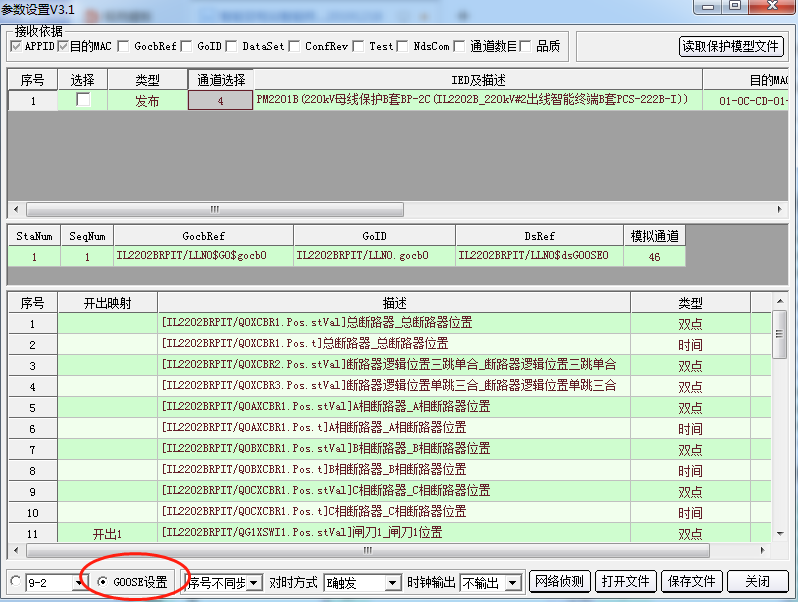
Task: Enable the 品质 checkbox
Action: pos(525,46)
